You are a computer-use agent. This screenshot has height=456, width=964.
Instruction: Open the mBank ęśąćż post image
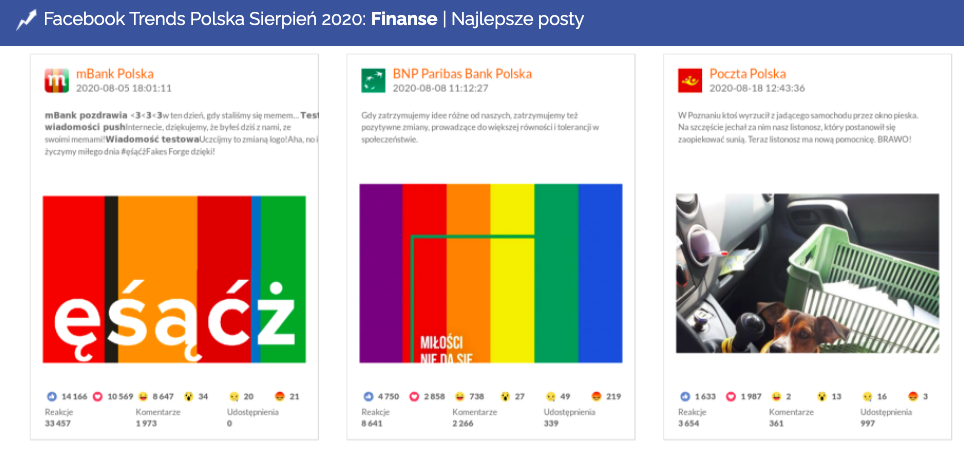click(174, 279)
